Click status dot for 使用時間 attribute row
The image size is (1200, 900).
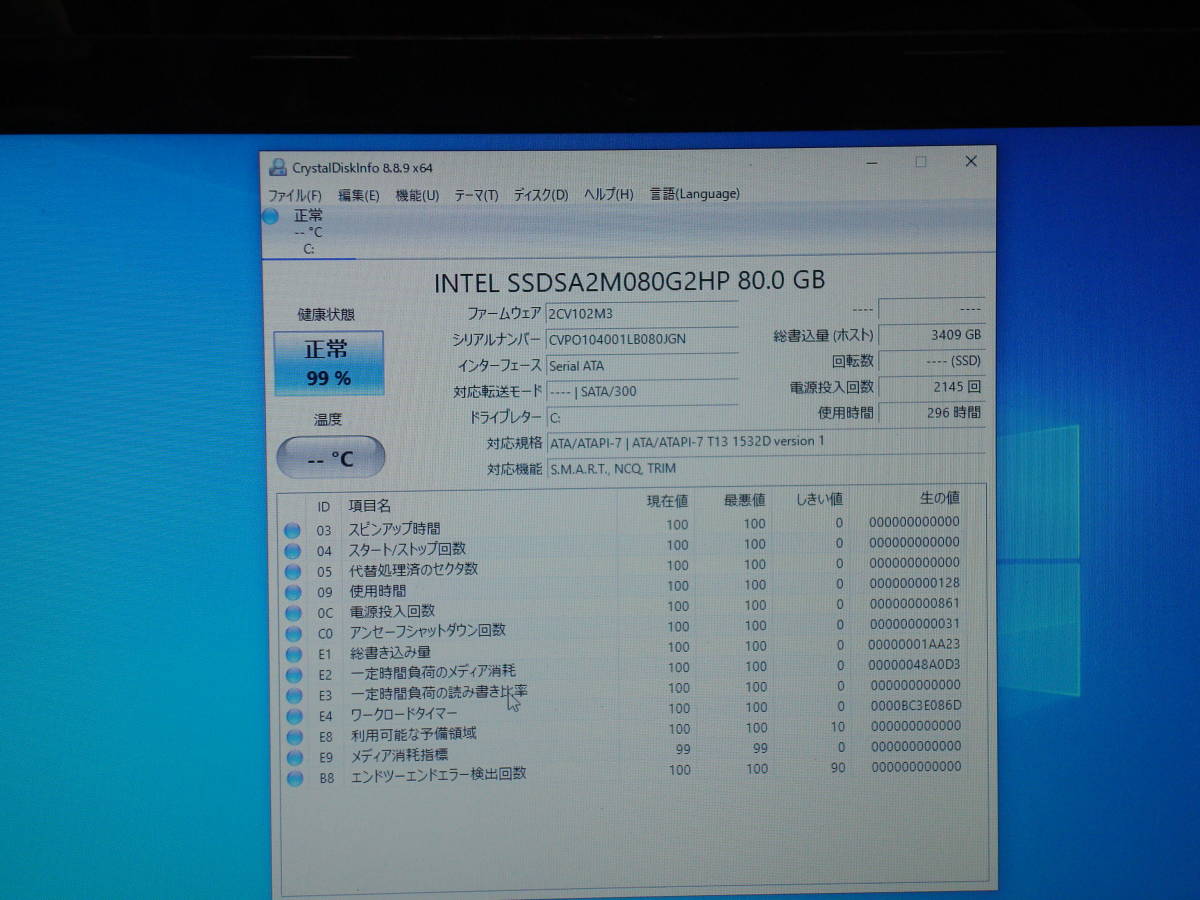tap(292, 592)
